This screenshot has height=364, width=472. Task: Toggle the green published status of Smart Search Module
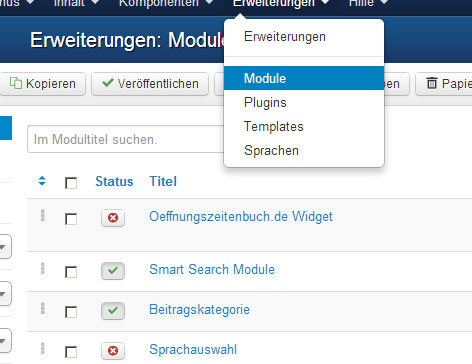(x=113, y=271)
